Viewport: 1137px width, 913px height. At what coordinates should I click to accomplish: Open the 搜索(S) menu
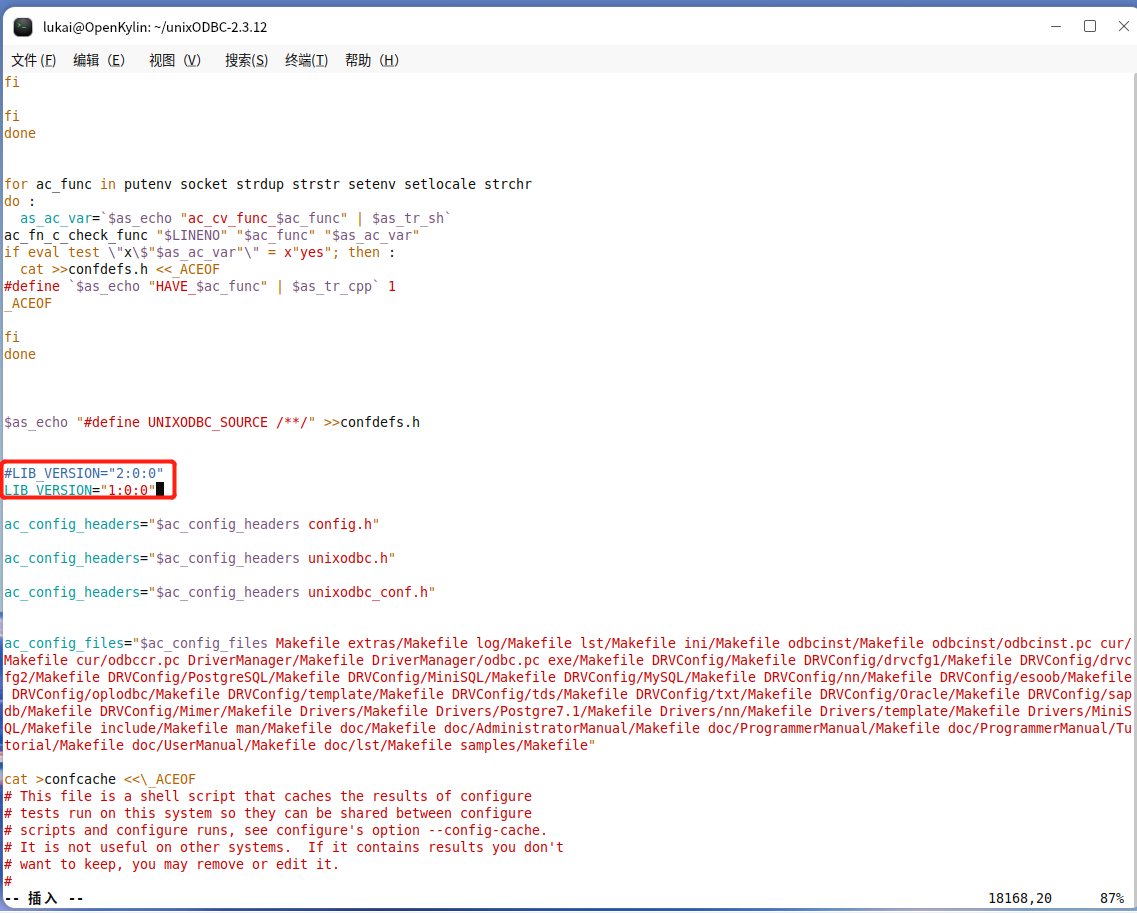point(246,60)
